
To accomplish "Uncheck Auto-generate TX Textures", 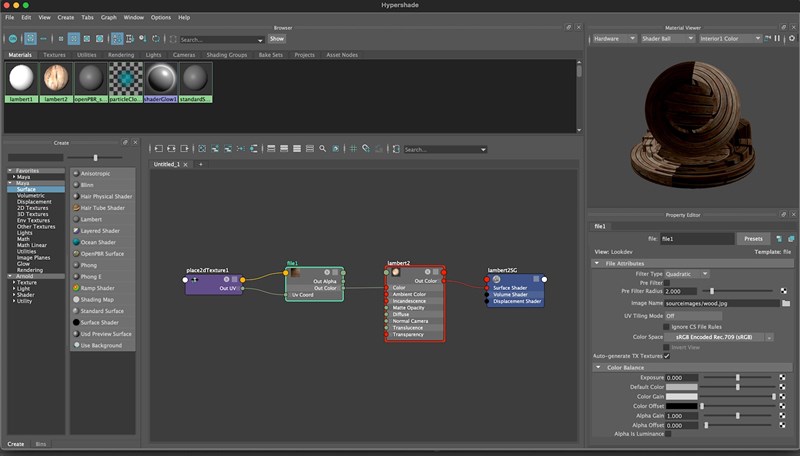I will [667, 356].
